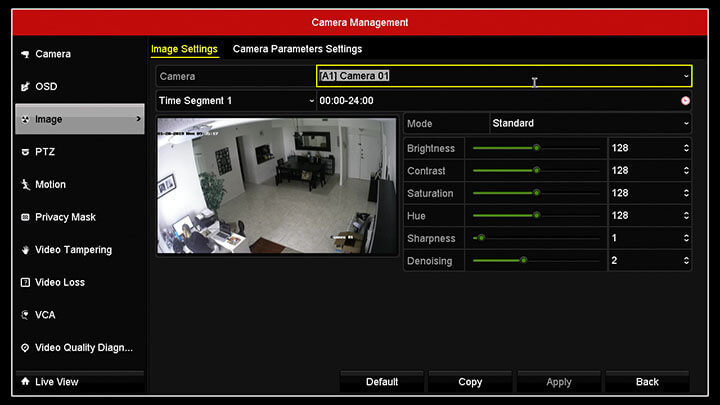The width and height of the screenshot is (720, 405).
Task: Expand the Mode Standard dropdown
Action: click(x=686, y=124)
